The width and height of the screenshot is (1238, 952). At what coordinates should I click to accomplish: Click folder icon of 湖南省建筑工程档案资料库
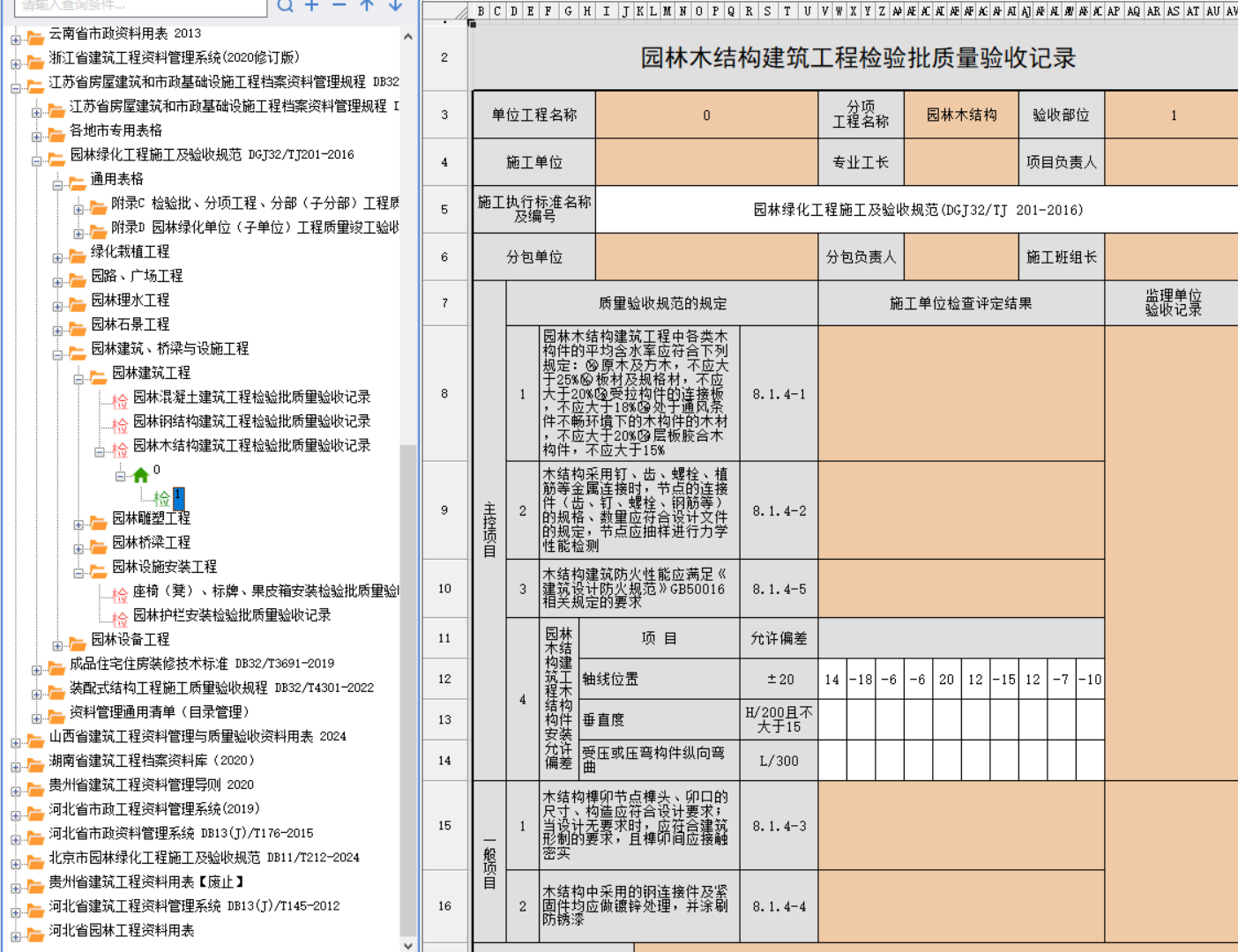click(x=35, y=765)
